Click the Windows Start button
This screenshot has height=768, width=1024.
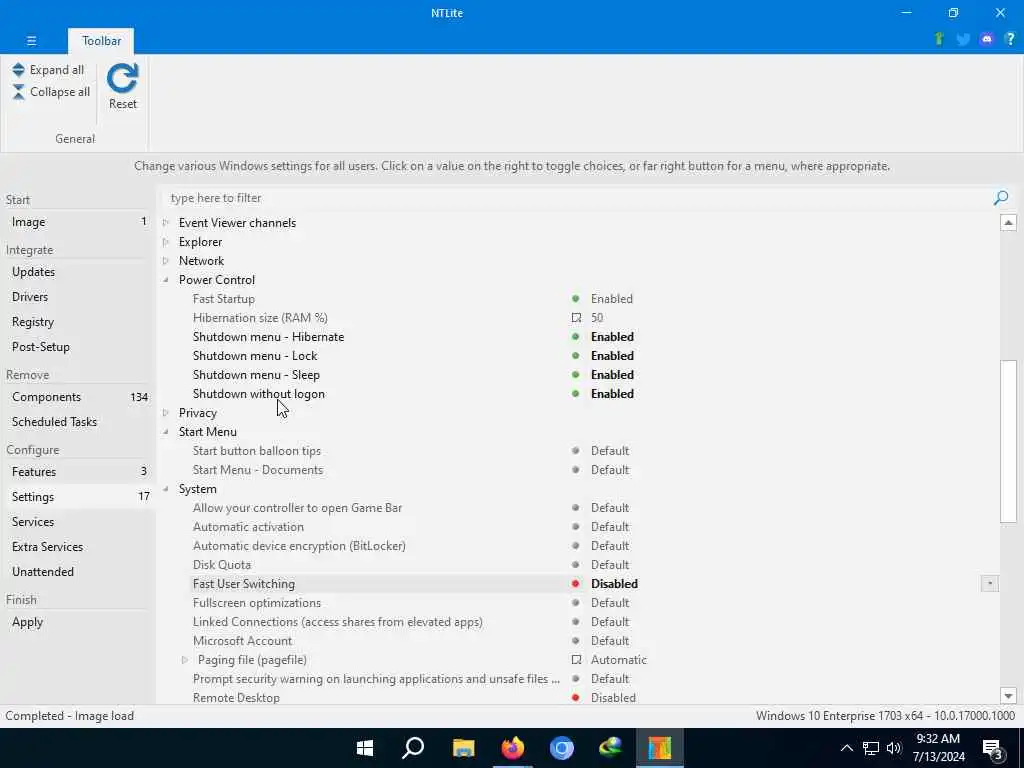click(x=365, y=748)
